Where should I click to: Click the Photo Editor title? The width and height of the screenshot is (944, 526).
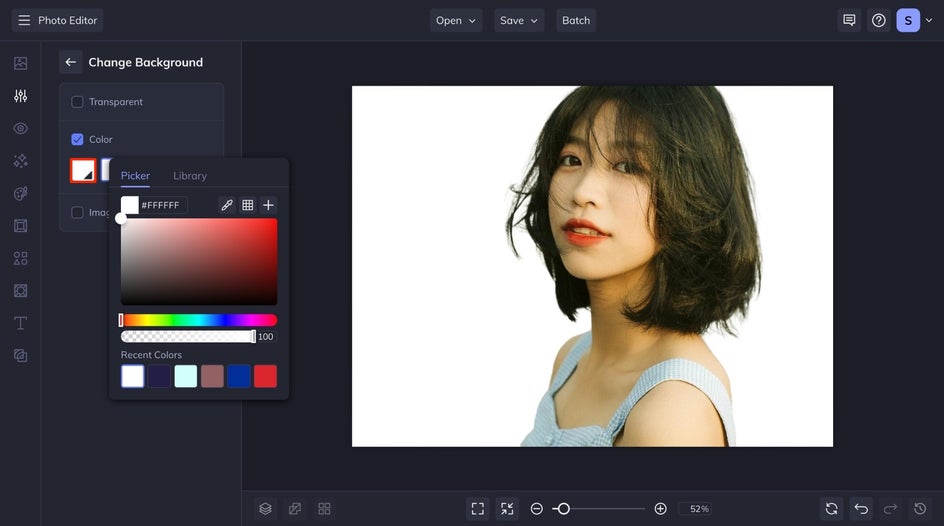click(67, 20)
